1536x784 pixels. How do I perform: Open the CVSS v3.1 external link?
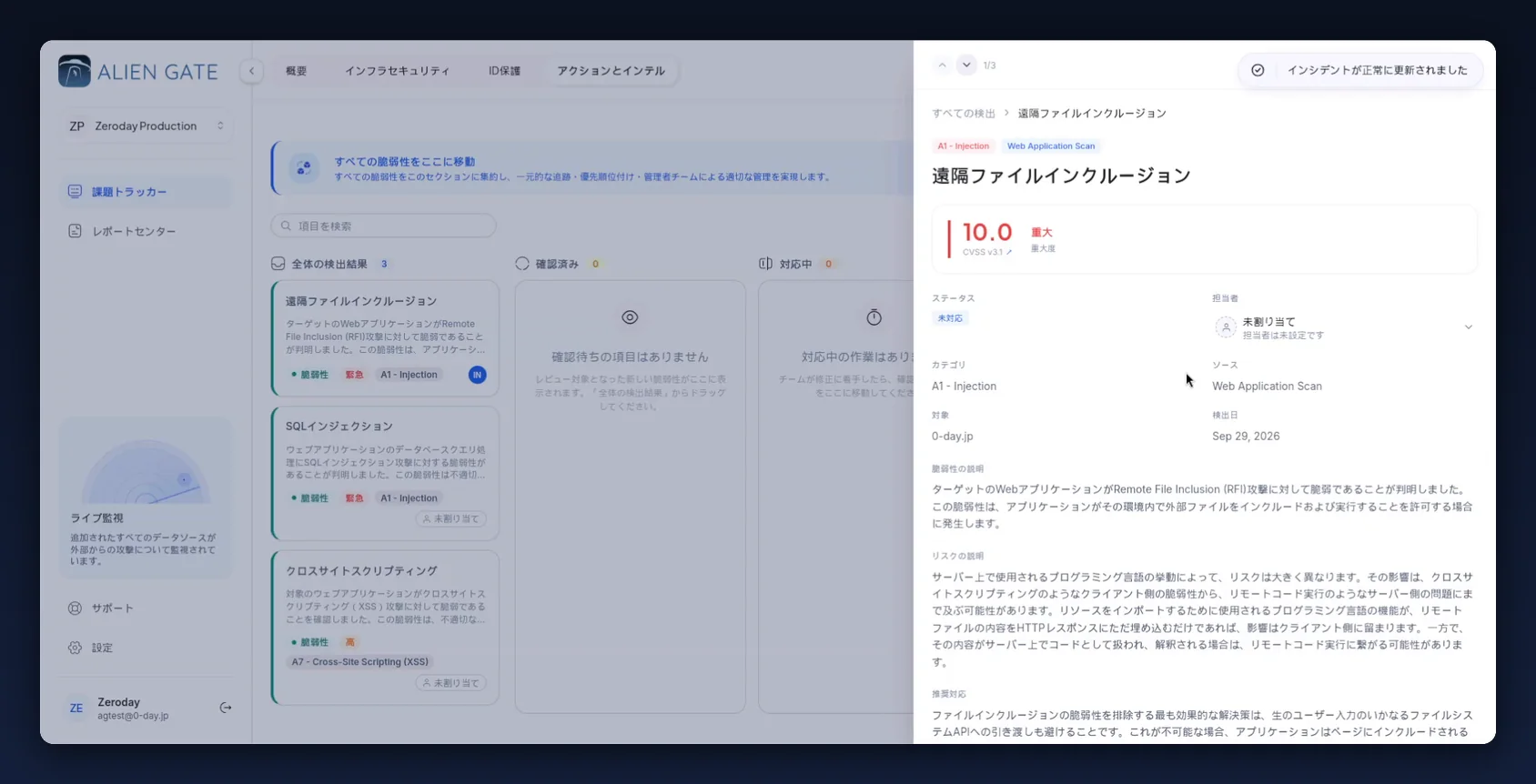click(987, 252)
